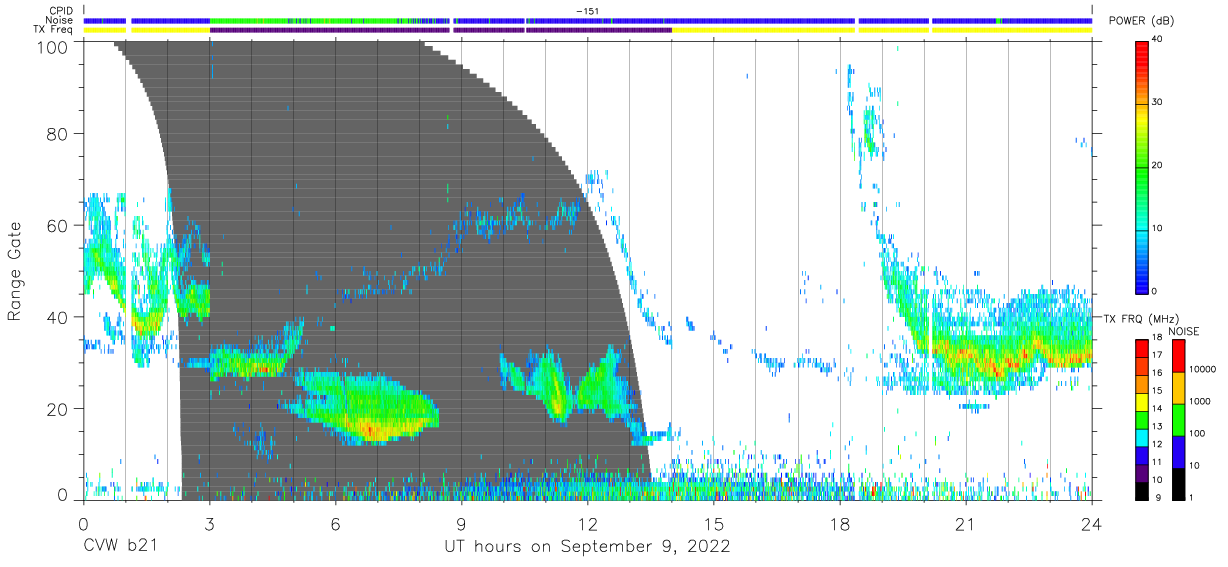Viewport: 1228px width, 567px height.
Task: Click the 15 tick on the UT hours axis
Action: tap(714, 523)
